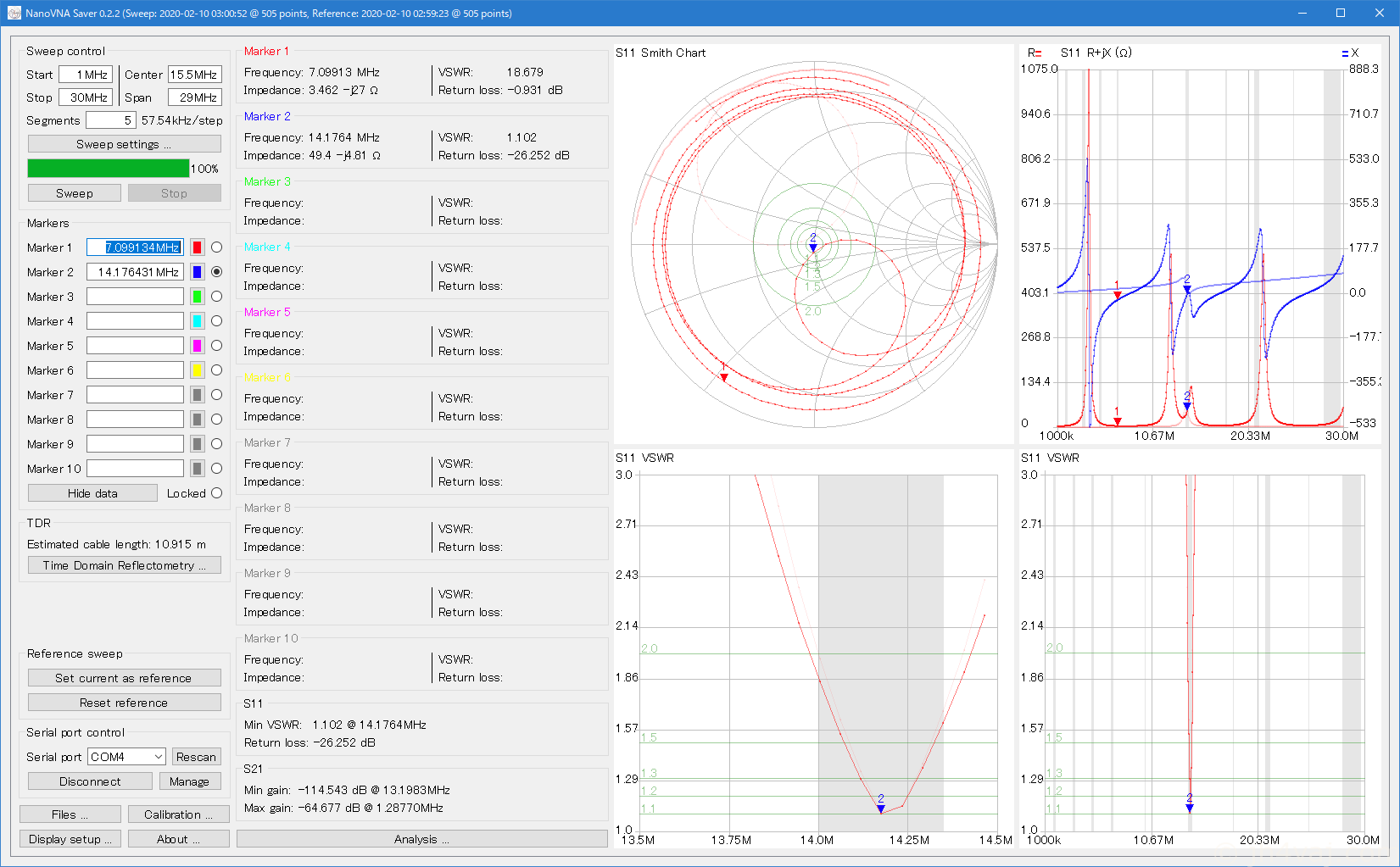
Task: Change Marker 3 green color swatch
Action: click(x=197, y=297)
